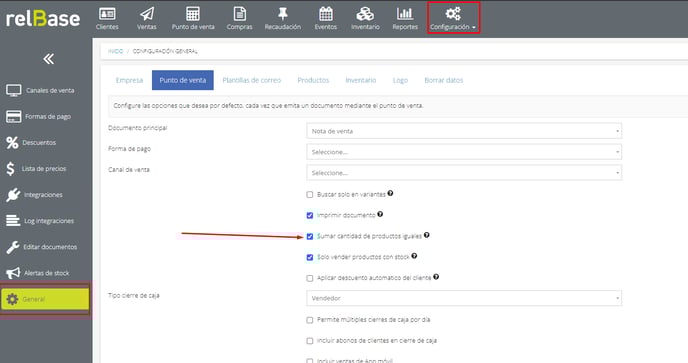This screenshot has width=688, height=363.
Task: Open Editar documentos wrench icon
Action: point(13,247)
